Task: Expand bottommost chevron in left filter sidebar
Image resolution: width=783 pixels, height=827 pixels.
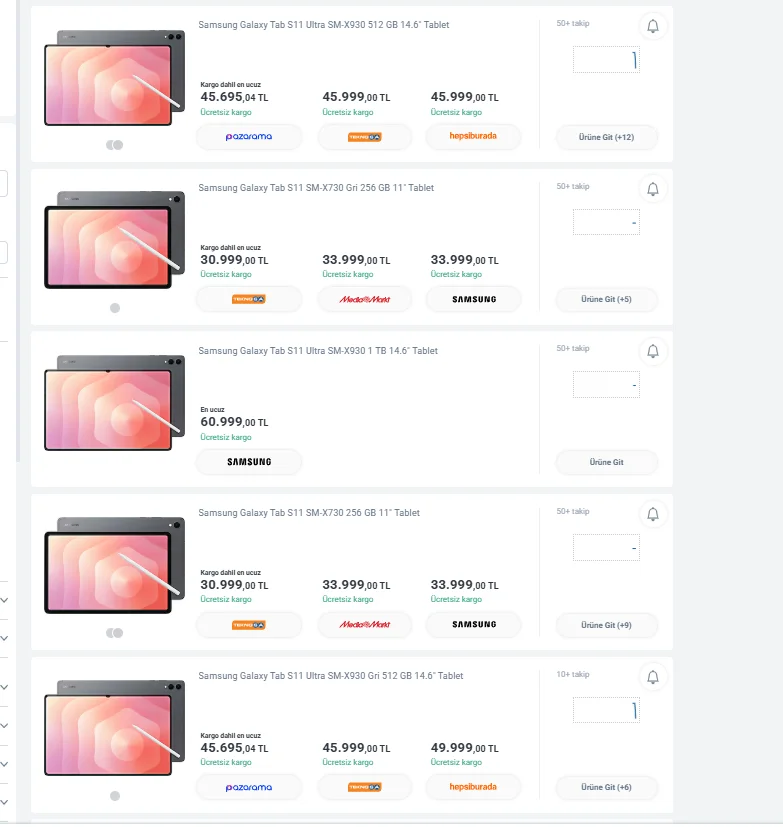Action: [4, 802]
